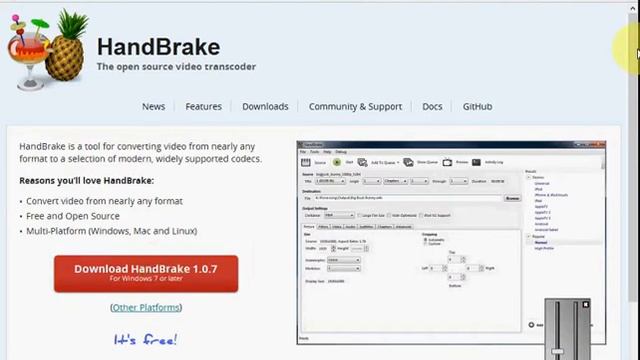Visit the GitHub navigation link
This screenshot has width=640, height=360.
pyautogui.click(x=477, y=107)
